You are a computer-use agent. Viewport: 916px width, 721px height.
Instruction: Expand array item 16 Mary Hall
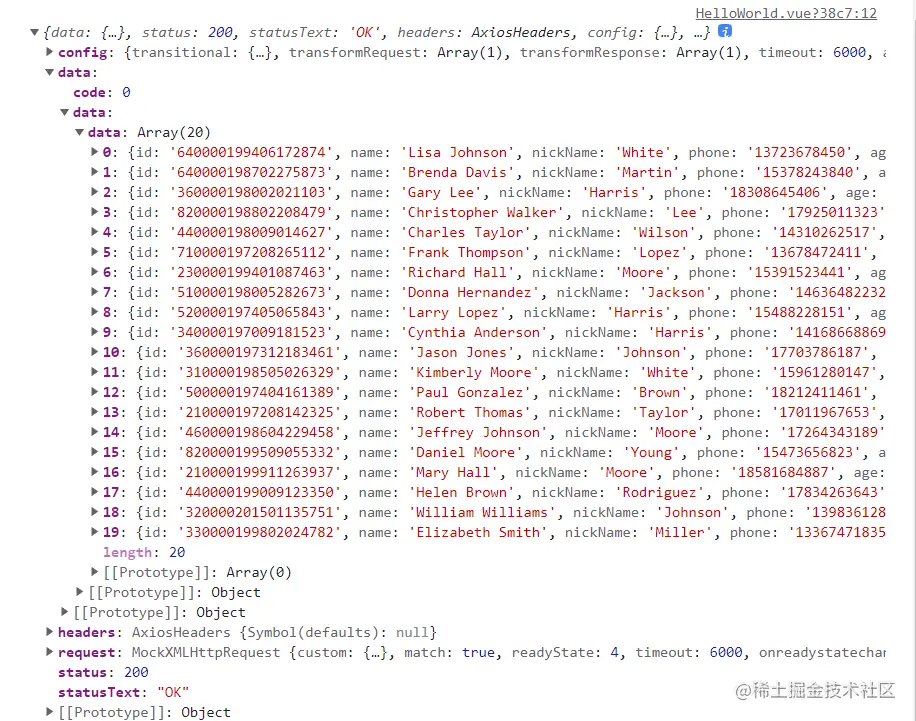[95, 472]
